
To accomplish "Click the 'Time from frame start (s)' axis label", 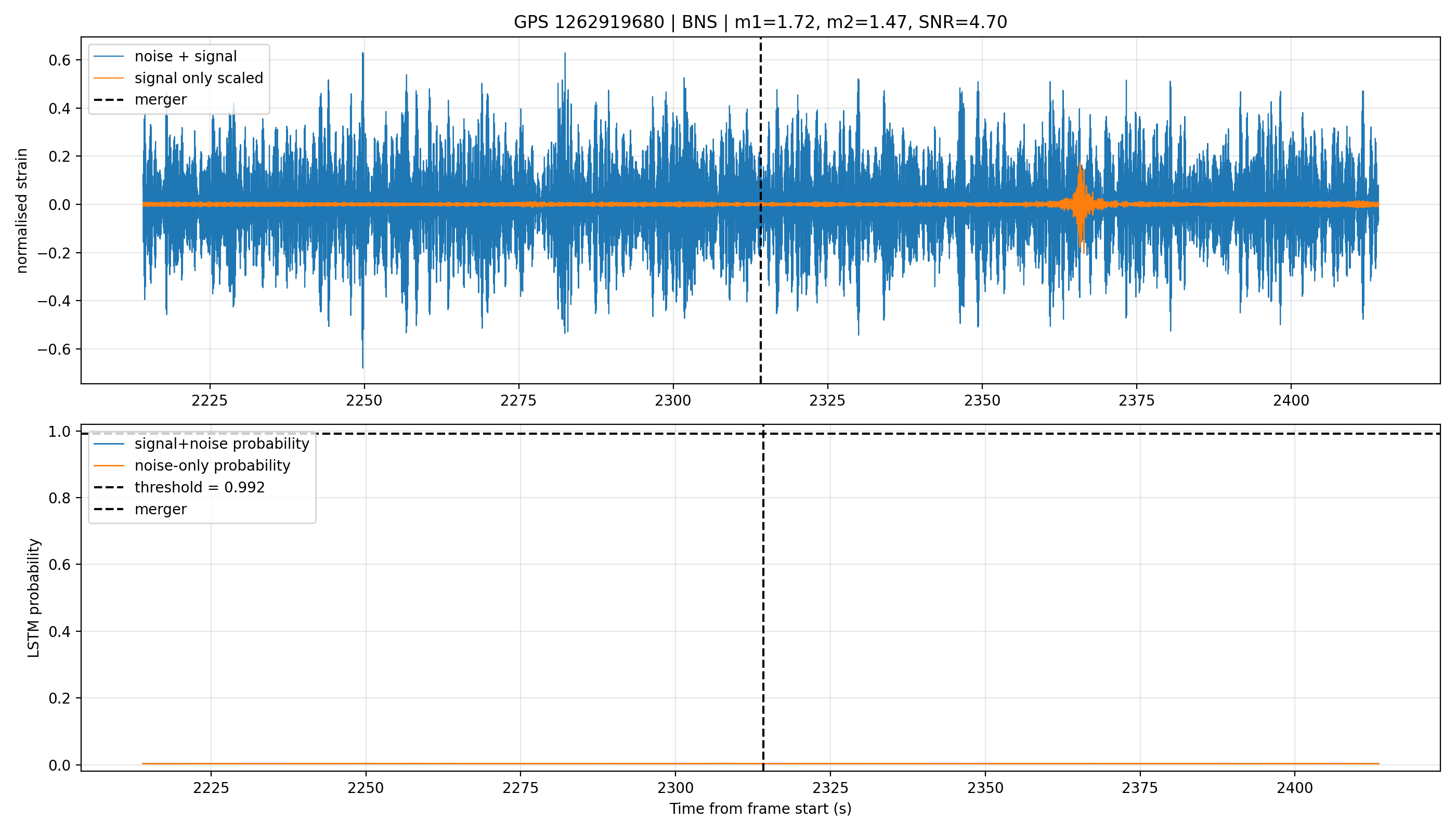I will [x=760, y=809].
